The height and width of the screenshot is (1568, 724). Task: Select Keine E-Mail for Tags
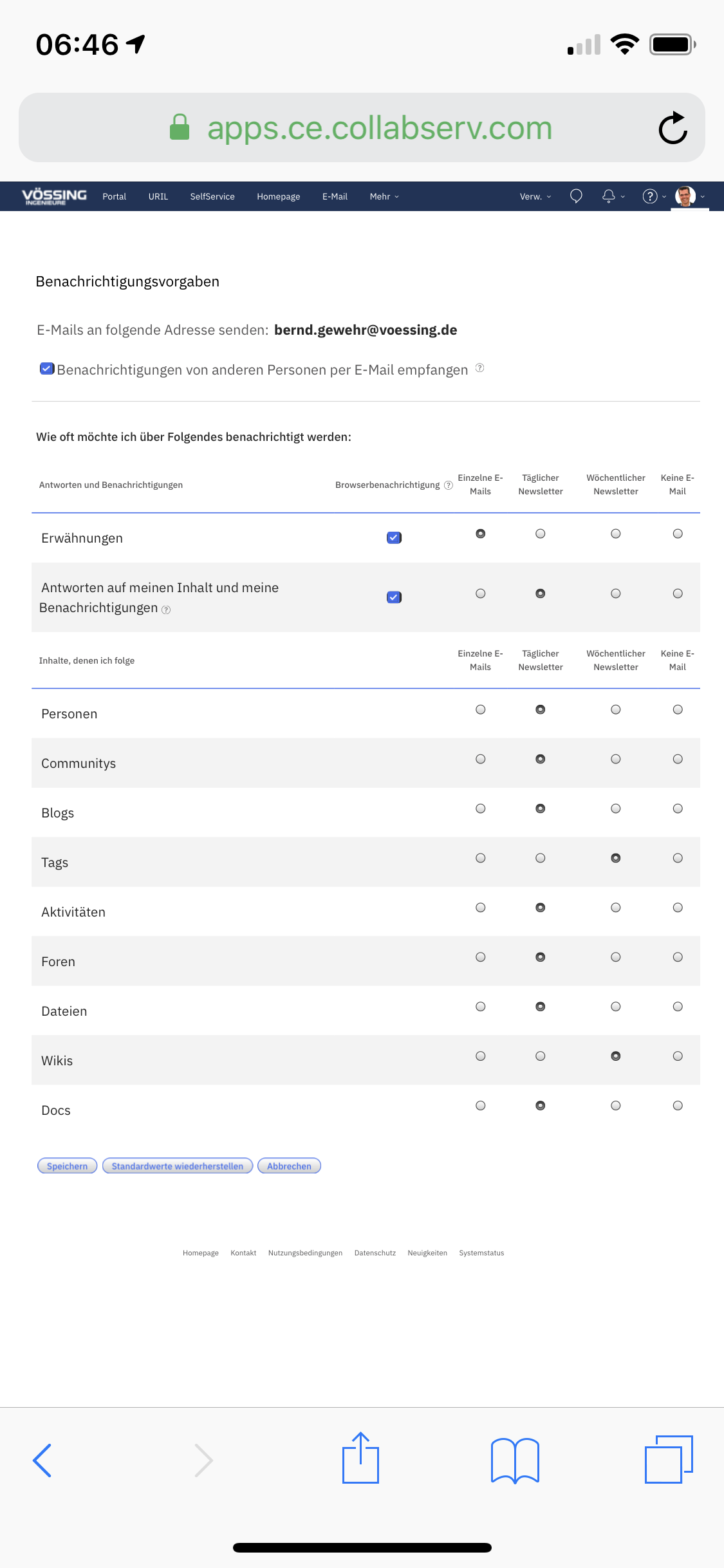[x=678, y=858]
